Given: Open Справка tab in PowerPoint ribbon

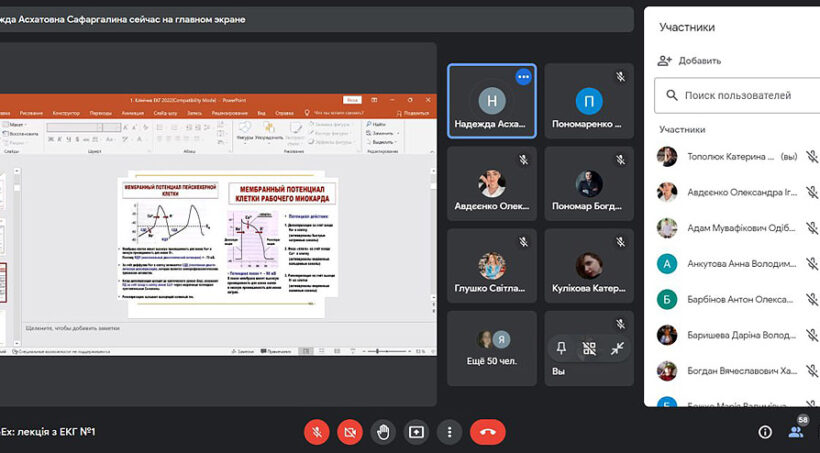Looking at the screenshot, I should [x=284, y=113].
